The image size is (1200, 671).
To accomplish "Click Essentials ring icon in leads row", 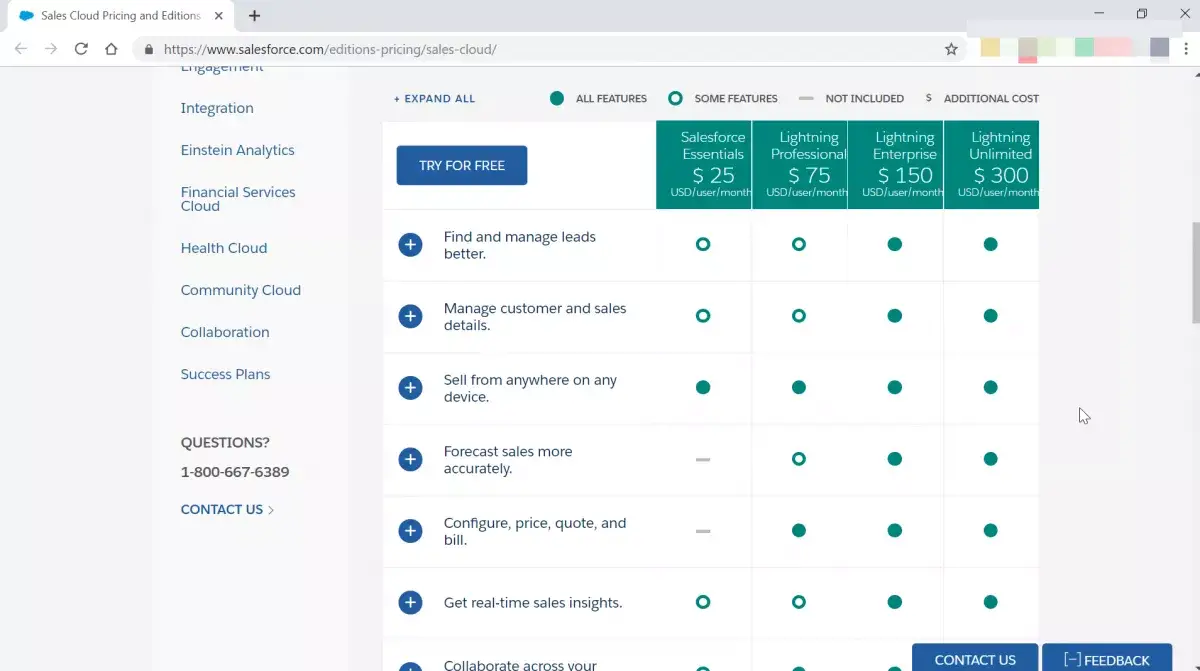I will point(703,244).
